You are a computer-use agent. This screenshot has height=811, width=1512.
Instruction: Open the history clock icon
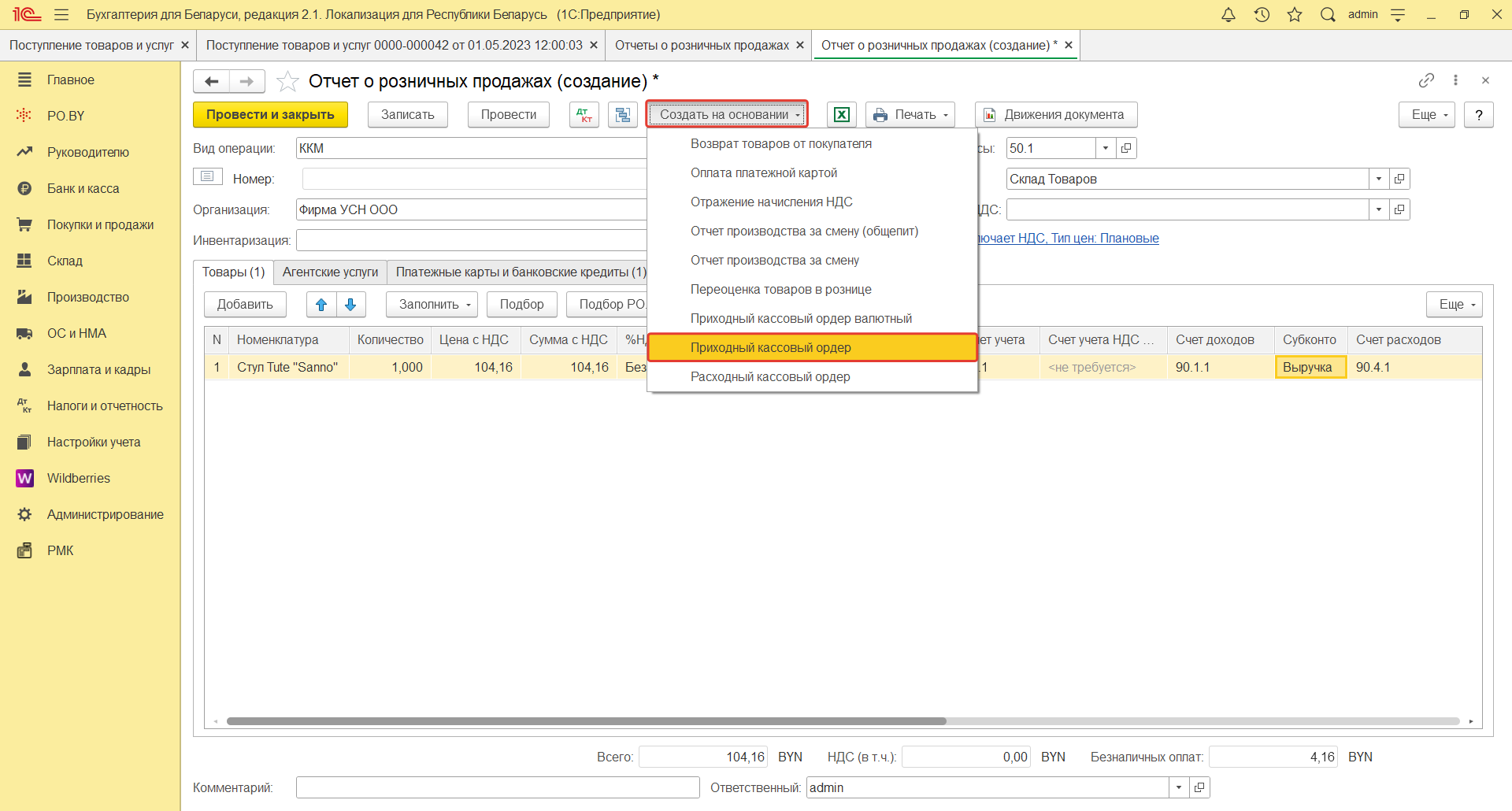[x=1262, y=15]
